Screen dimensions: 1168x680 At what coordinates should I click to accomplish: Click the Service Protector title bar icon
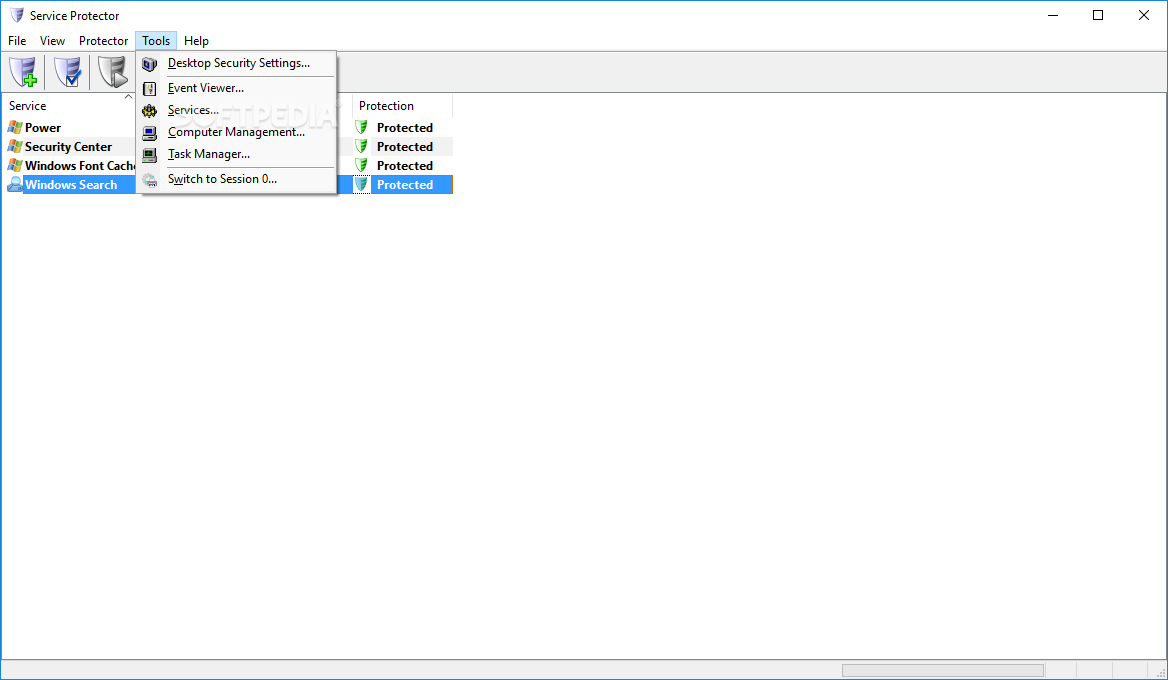[16, 15]
